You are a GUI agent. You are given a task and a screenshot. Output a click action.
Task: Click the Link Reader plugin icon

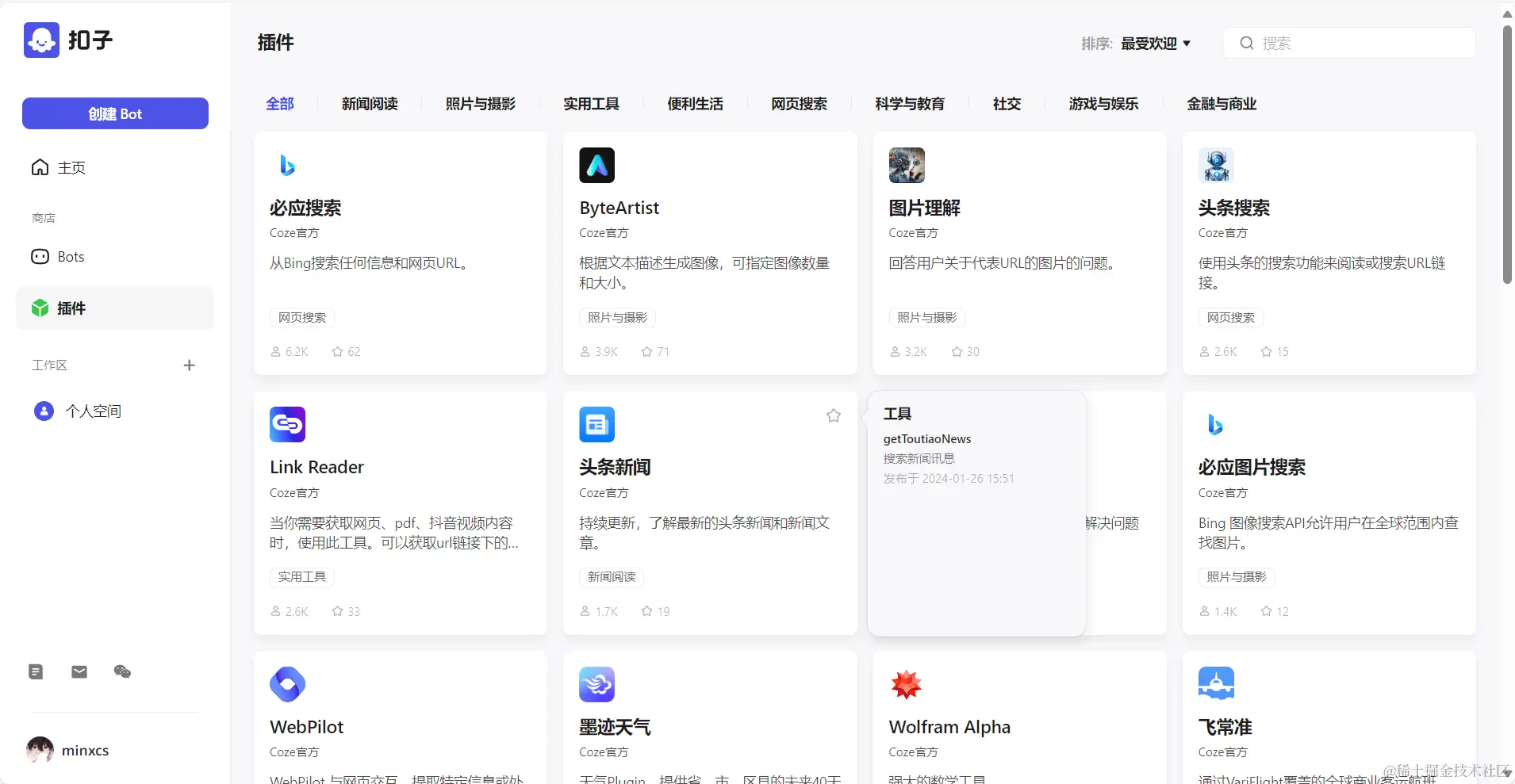coord(287,424)
